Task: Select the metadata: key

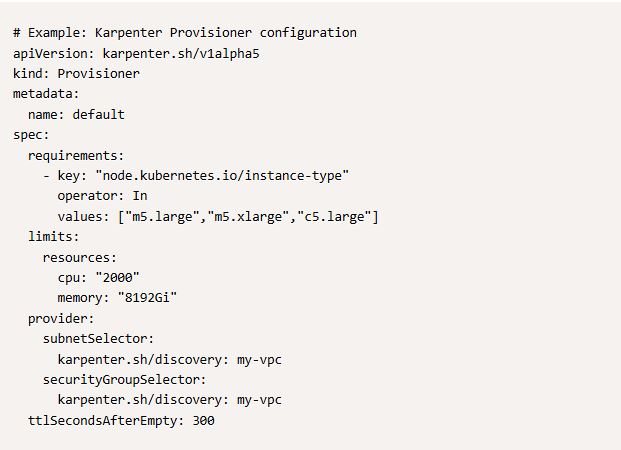Action: pyautogui.click(x=43, y=94)
